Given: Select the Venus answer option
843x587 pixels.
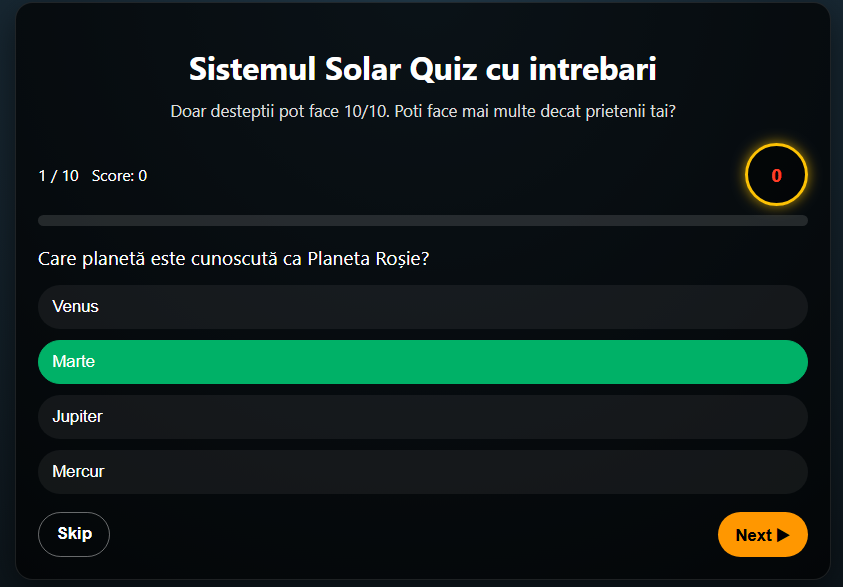Looking at the screenshot, I should [x=422, y=307].
